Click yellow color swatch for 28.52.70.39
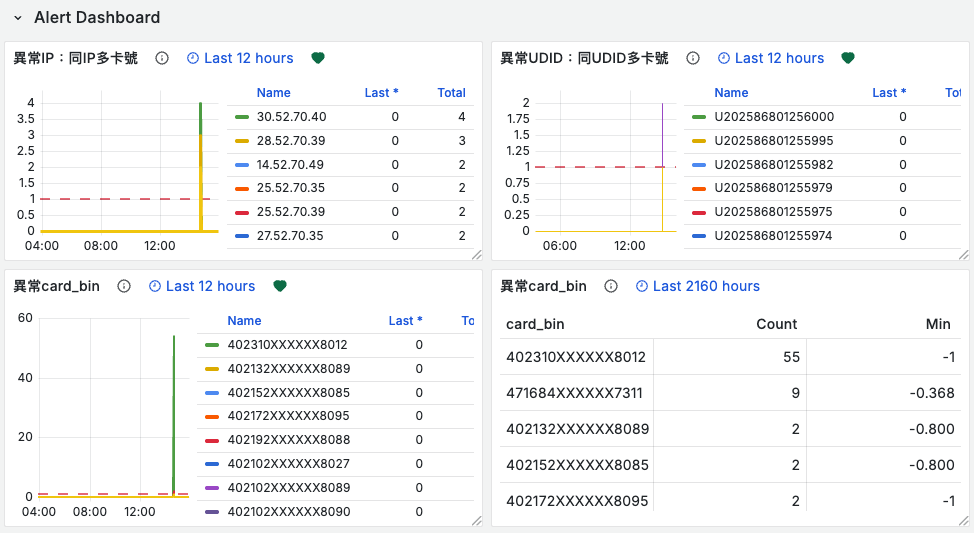The width and height of the screenshot is (974, 533). [x=242, y=141]
